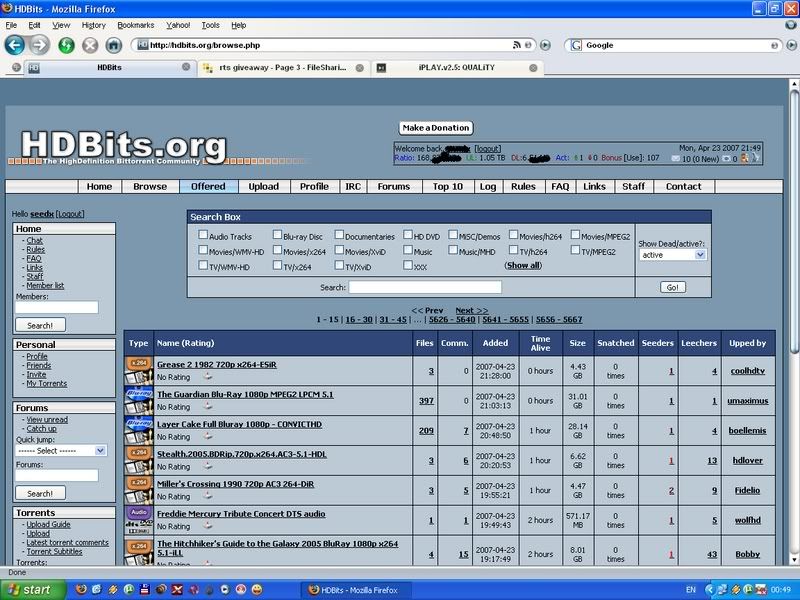
Task: Click the Forward navigation arrow
Action: (x=39, y=45)
